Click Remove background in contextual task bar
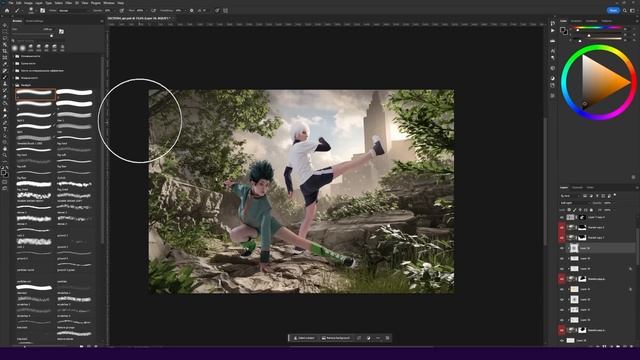This screenshot has width=640, height=360. tap(336, 338)
